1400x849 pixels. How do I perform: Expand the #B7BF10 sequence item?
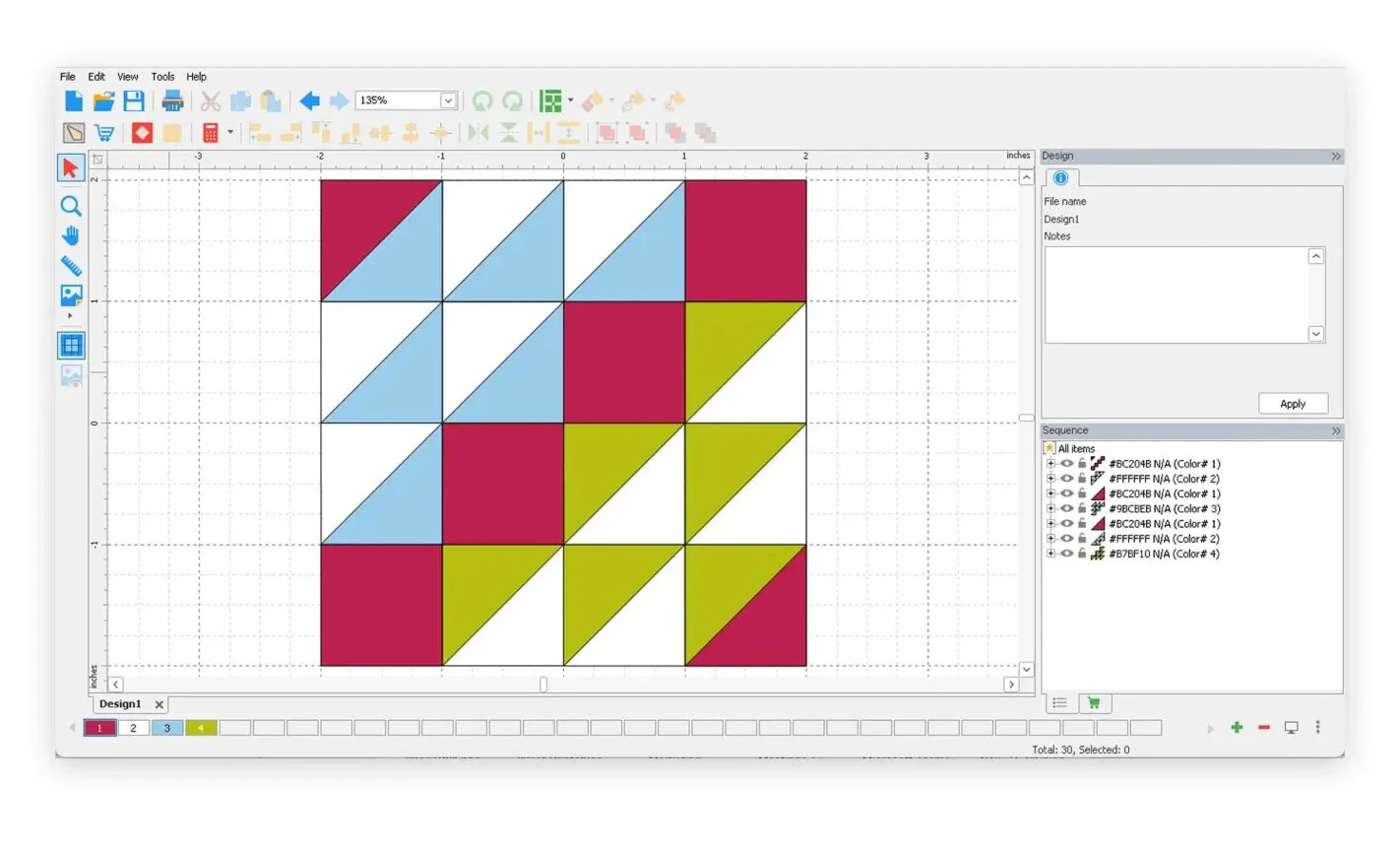tap(1050, 555)
